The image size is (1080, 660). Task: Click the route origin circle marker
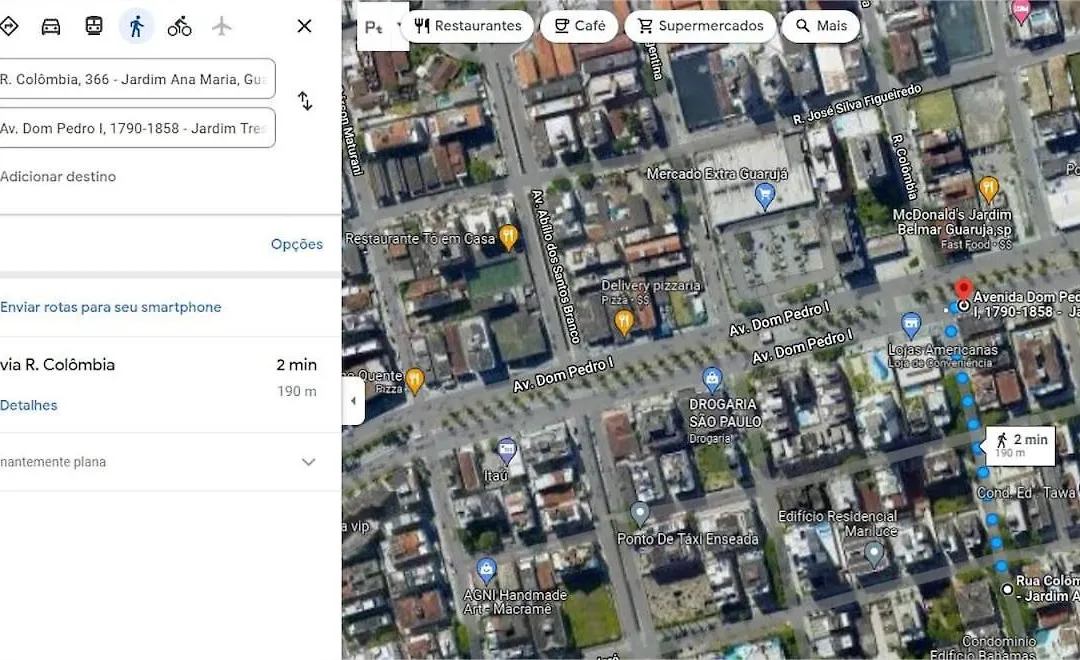point(1007,589)
